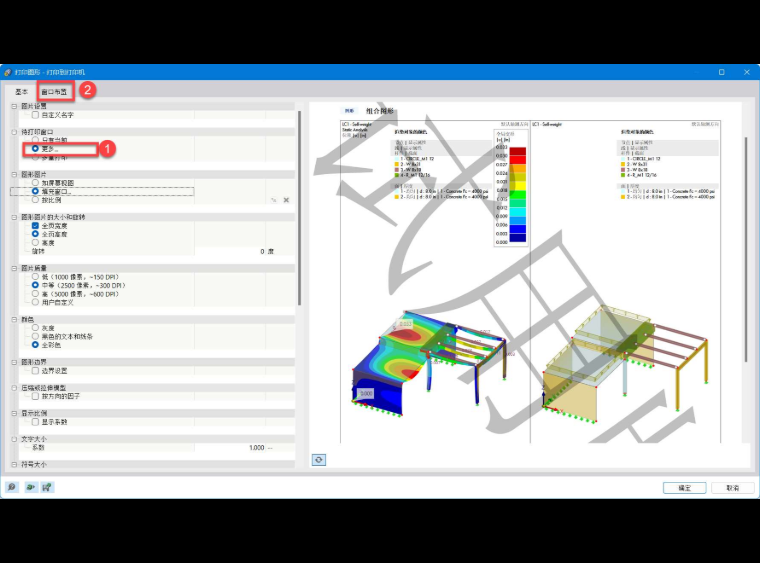Collapse the 图形图片 group
Image resolution: width=760 pixels, height=563 pixels.
pyautogui.click(x=14, y=174)
